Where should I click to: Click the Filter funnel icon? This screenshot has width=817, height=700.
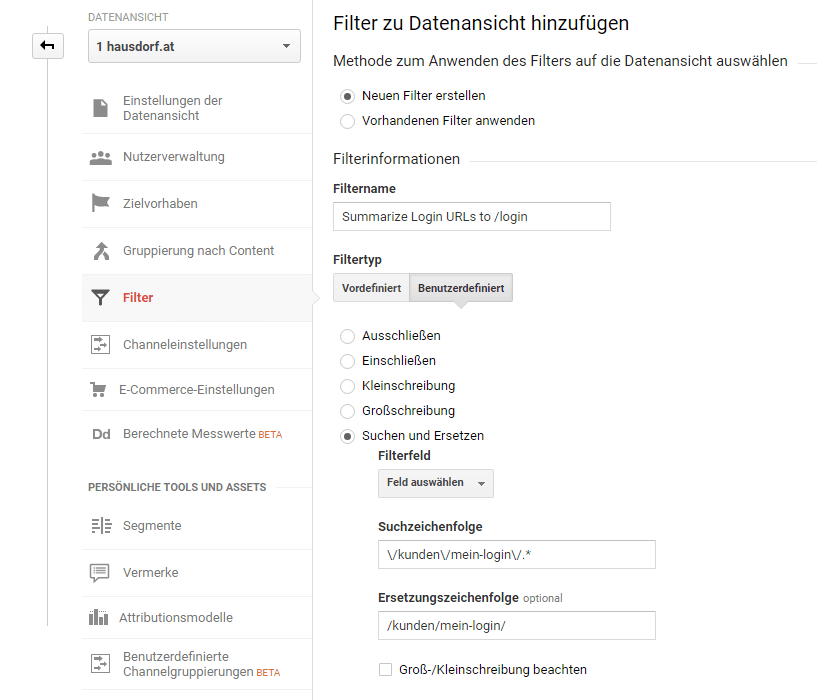100,298
